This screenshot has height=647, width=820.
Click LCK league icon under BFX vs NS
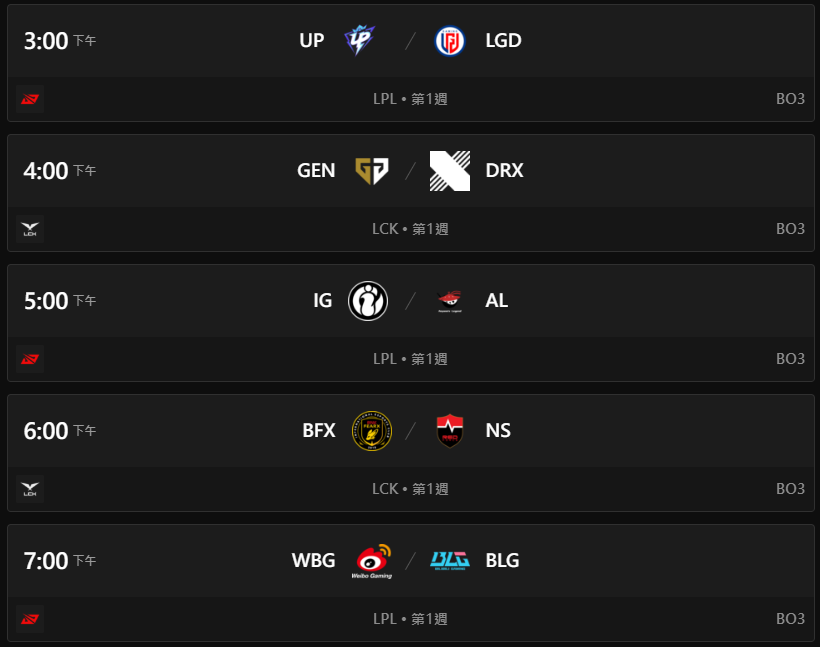pyautogui.click(x=30, y=489)
